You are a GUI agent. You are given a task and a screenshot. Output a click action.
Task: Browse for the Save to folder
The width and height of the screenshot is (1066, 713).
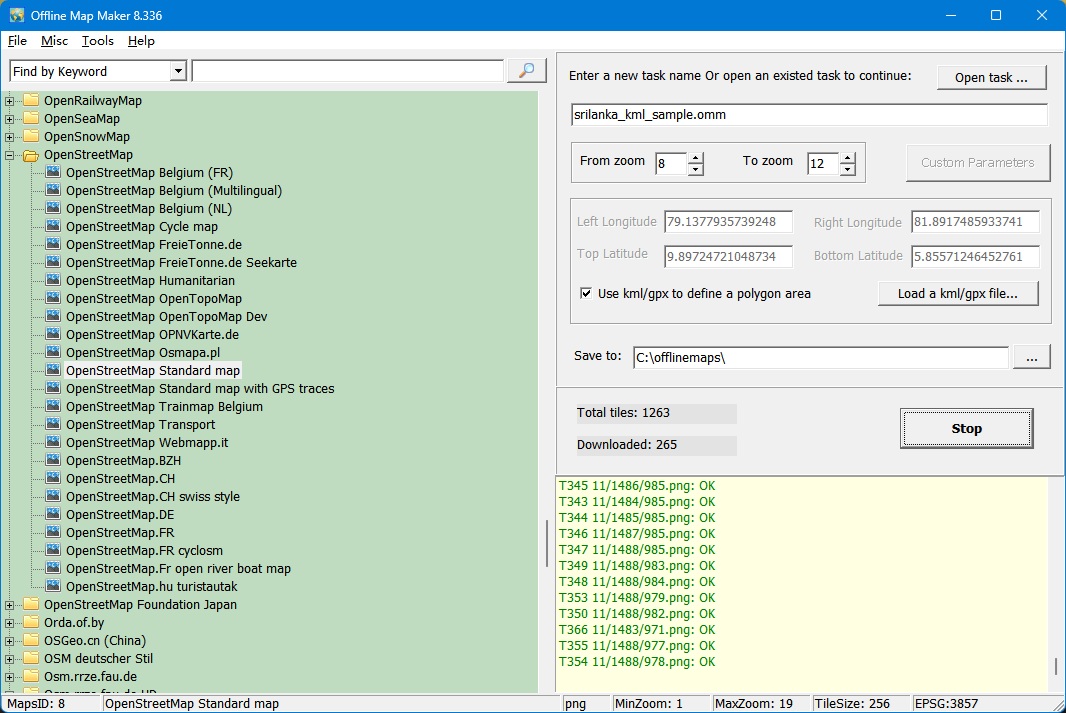(1031, 358)
